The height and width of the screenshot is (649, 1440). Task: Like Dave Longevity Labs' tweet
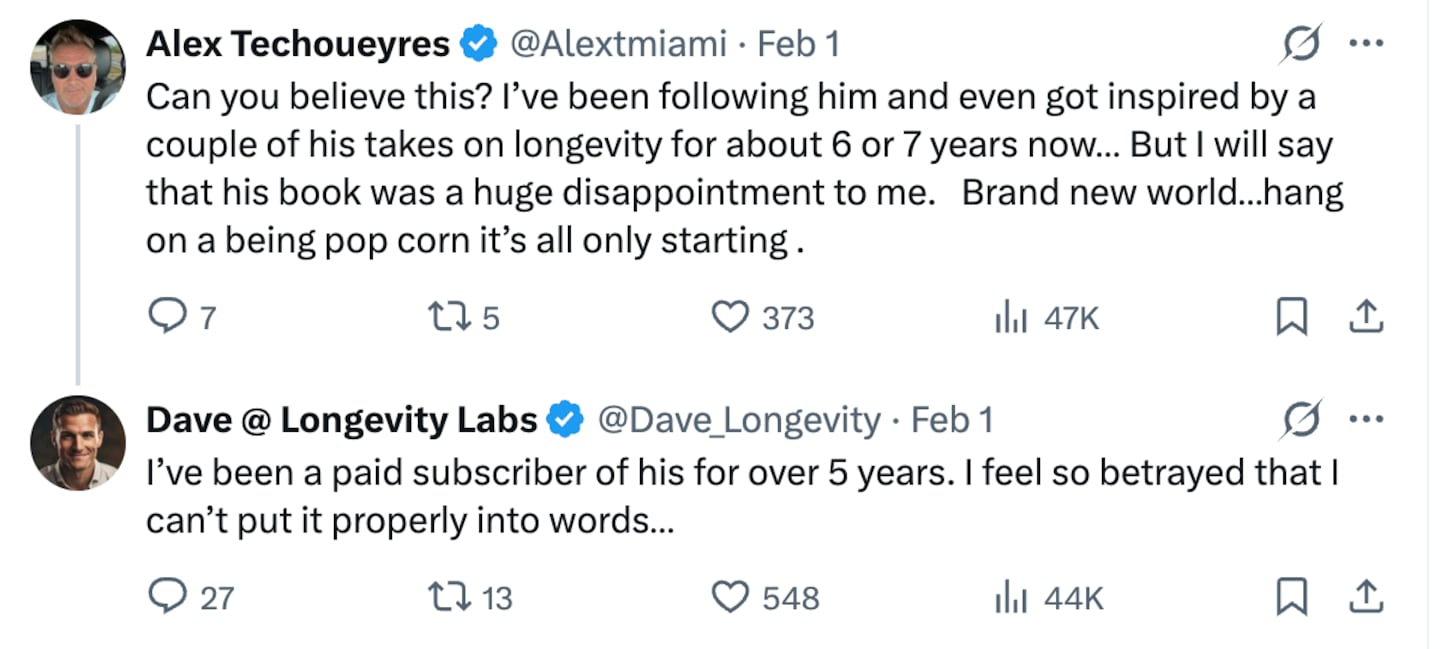pos(729,596)
